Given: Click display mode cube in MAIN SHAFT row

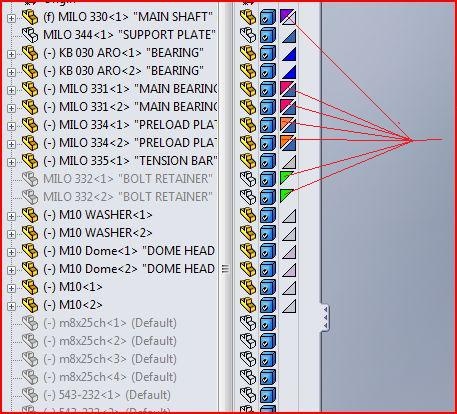Looking at the screenshot, I should point(268,17).
